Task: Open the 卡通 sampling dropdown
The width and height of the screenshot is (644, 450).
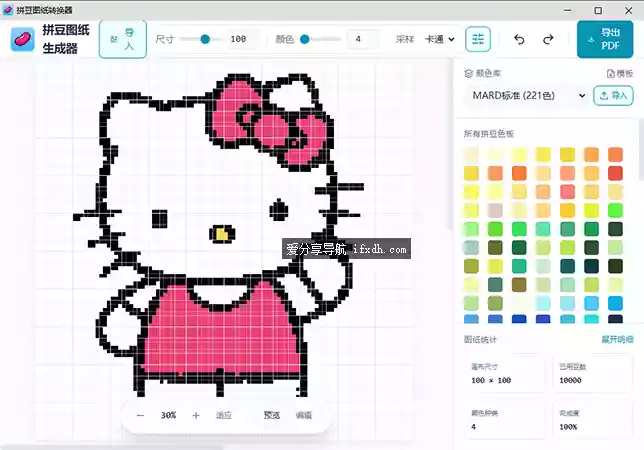Action: pos(439,39)
